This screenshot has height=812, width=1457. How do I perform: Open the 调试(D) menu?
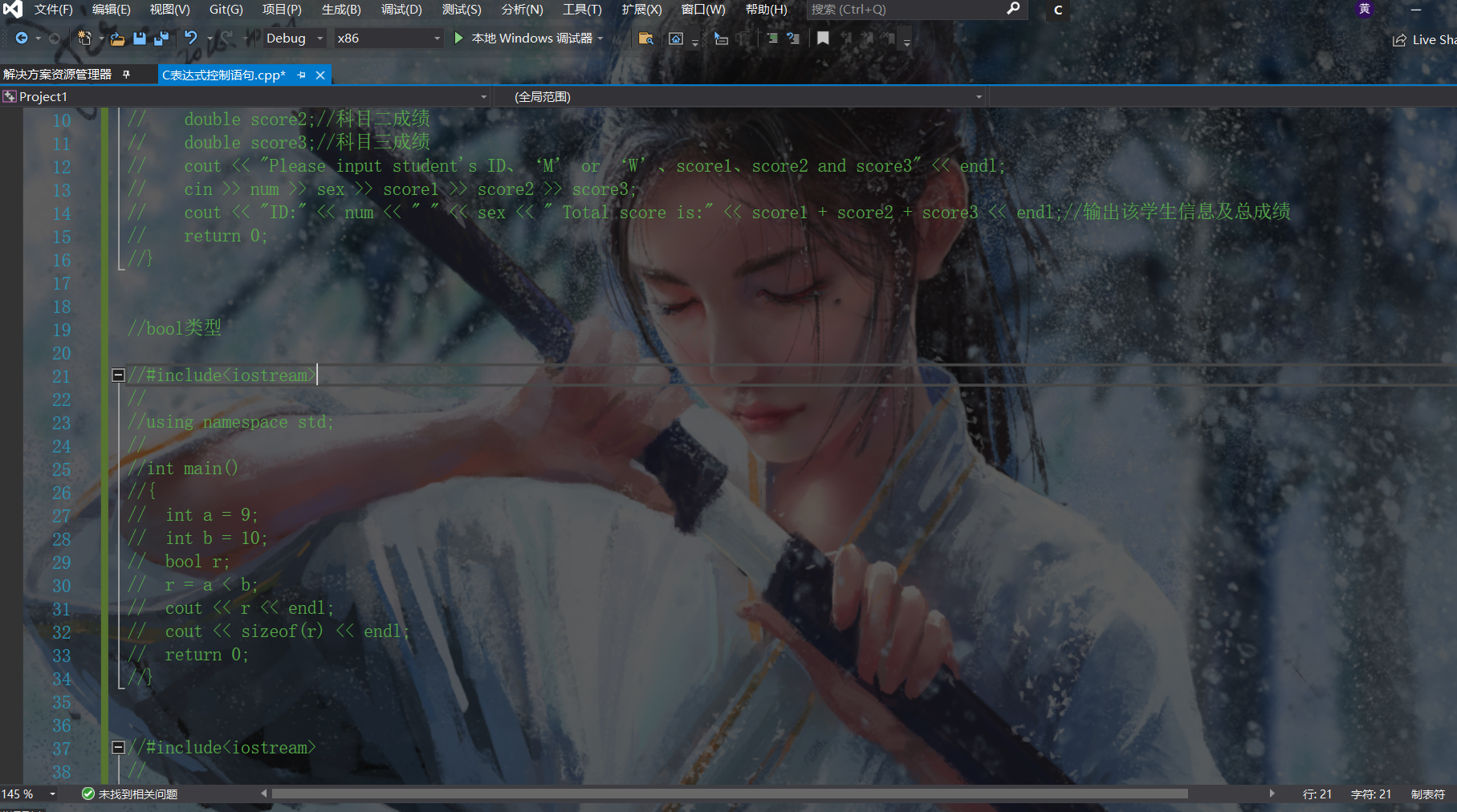click(x=401, y=10)
